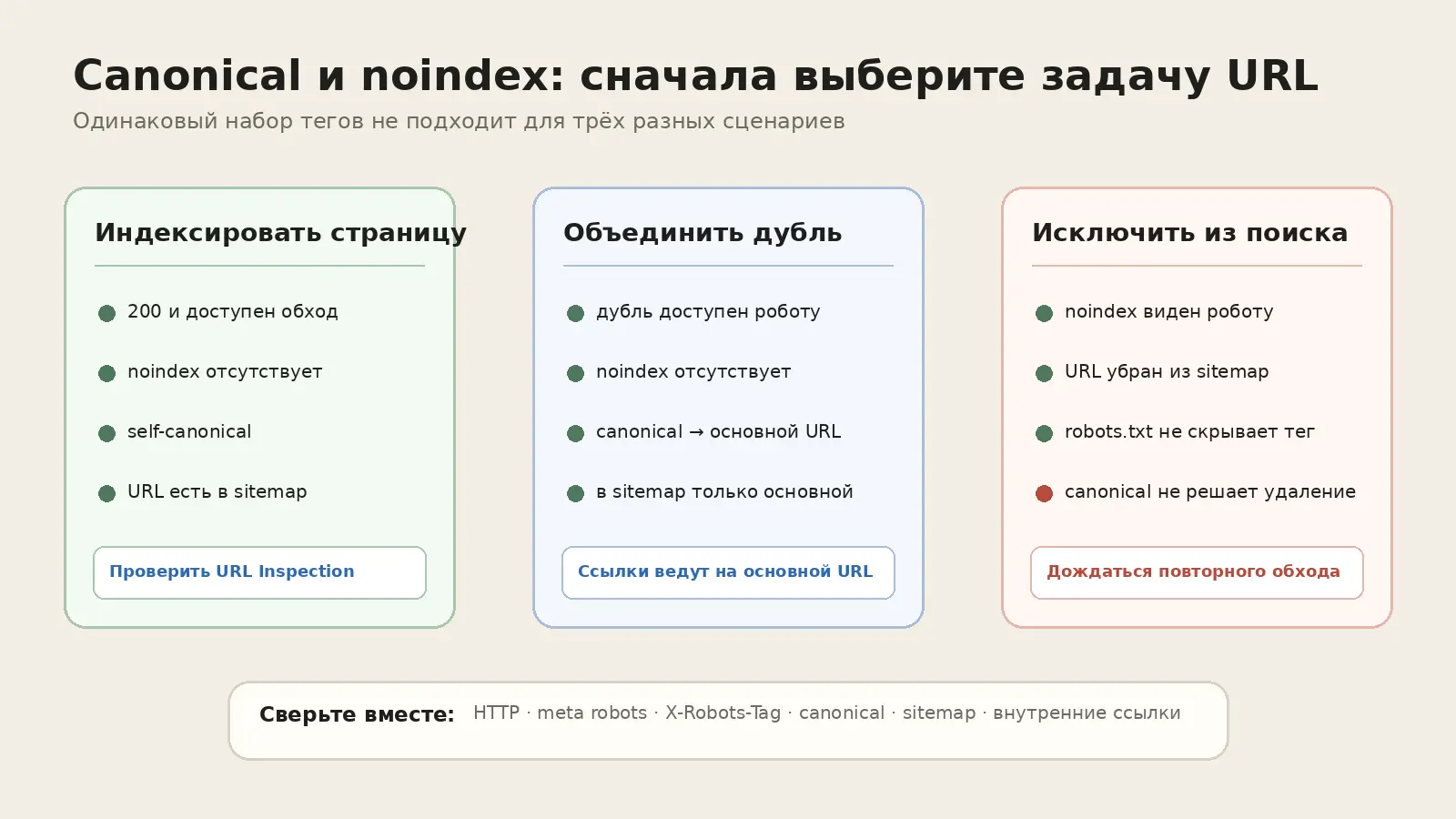Click the slide title "Canonical и noindex"
1456x819 pixels.
tap(695, 76)
